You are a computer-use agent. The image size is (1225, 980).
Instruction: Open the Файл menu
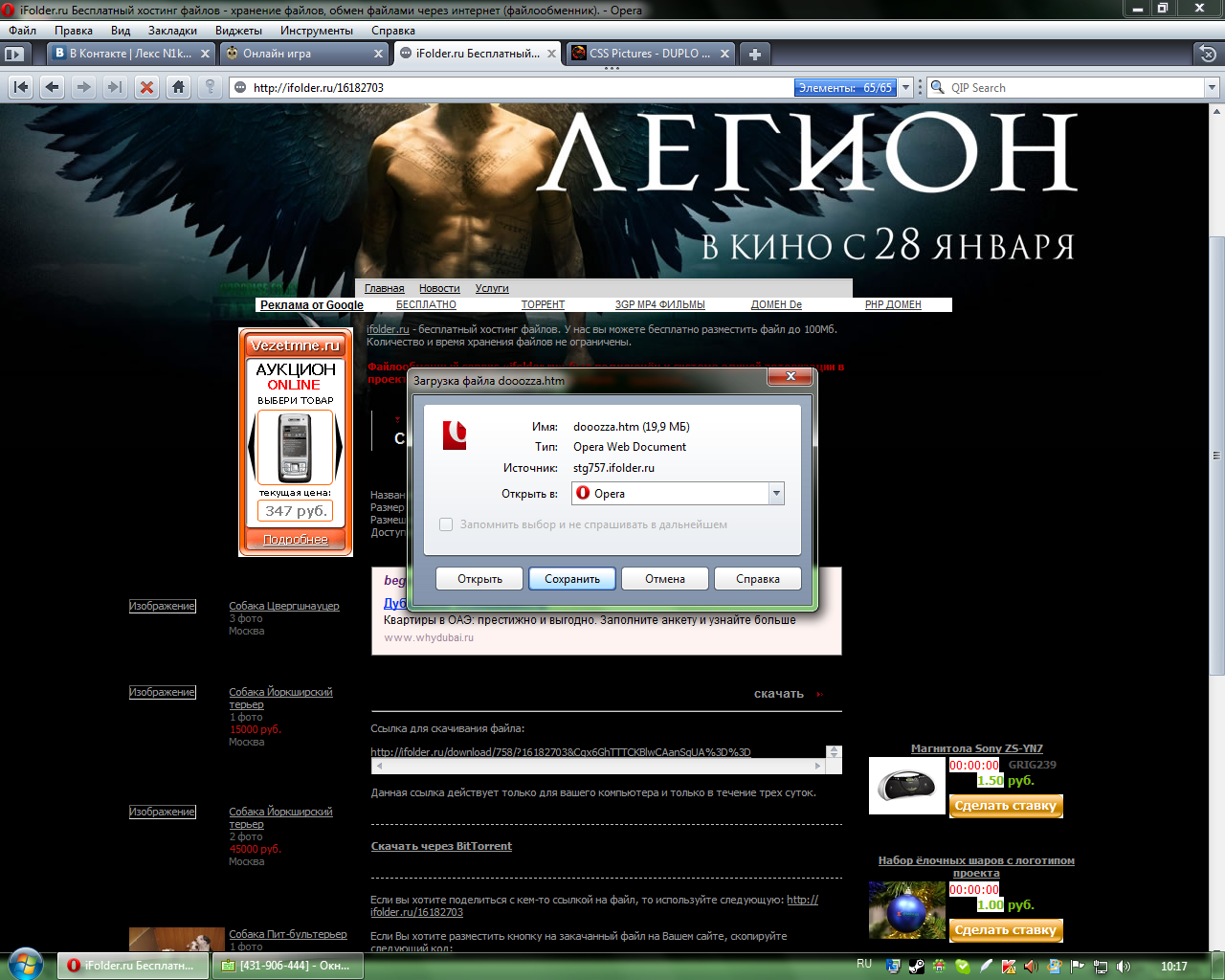point(23,31)
